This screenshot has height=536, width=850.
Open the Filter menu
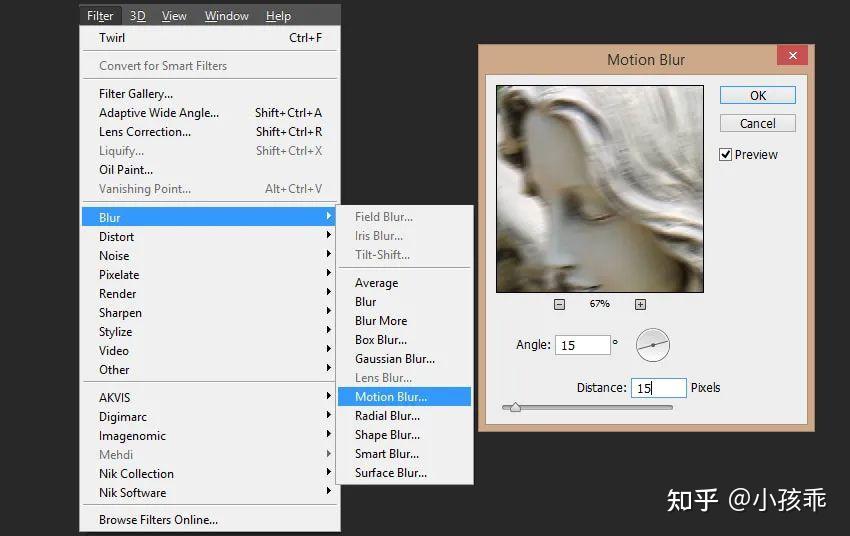click(100, 16)
